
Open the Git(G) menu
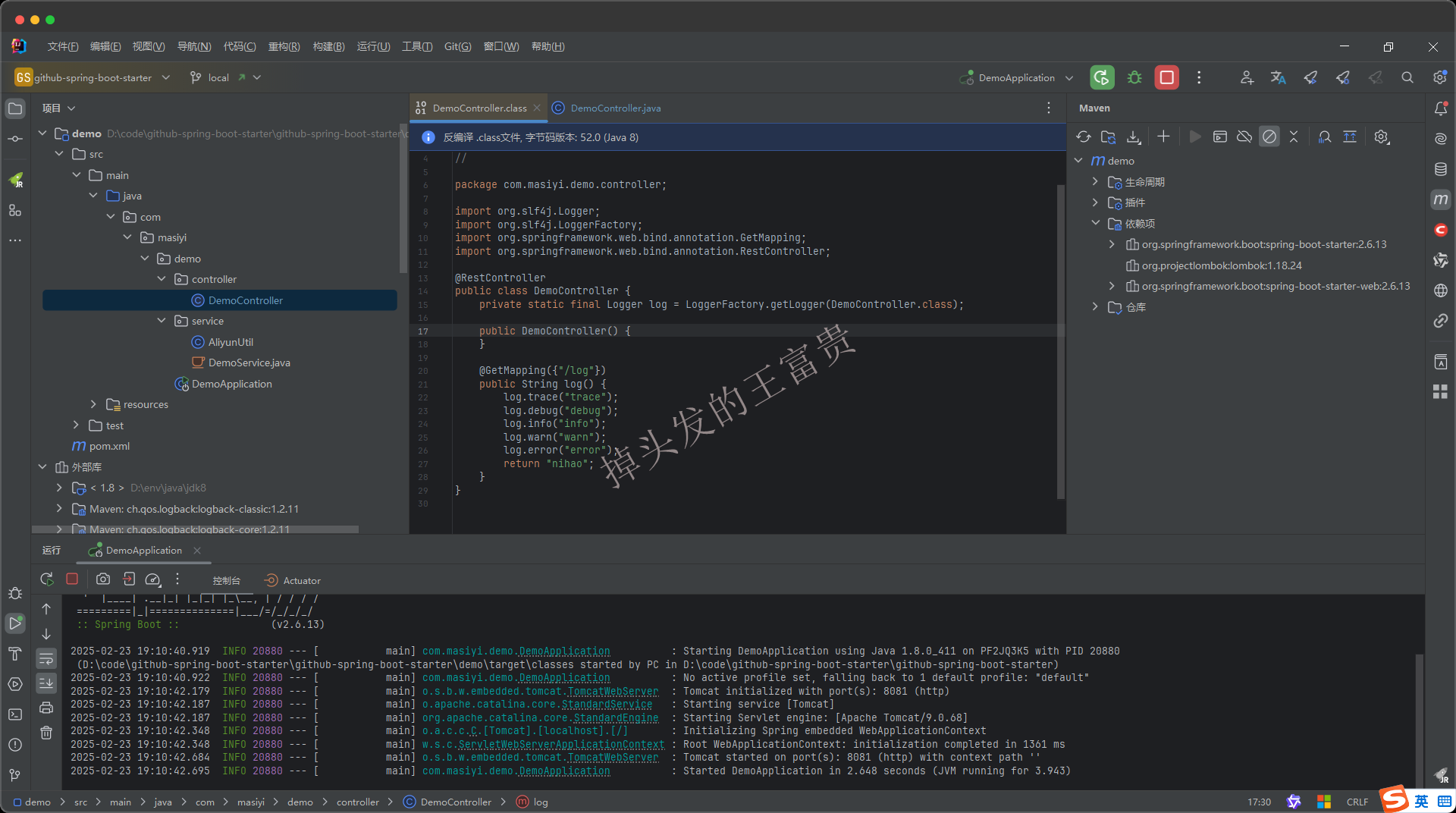coord(457,46)
